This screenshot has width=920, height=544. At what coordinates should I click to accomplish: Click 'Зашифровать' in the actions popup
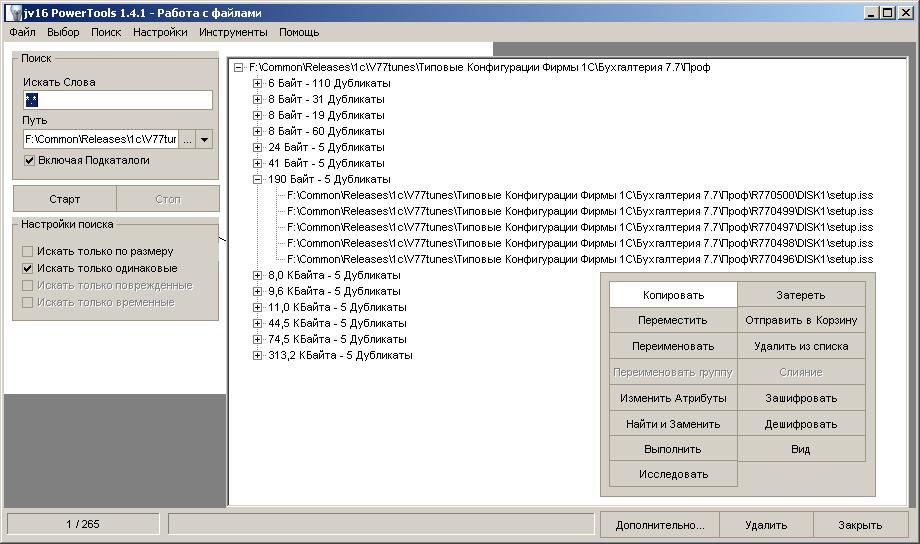[801, 398]
